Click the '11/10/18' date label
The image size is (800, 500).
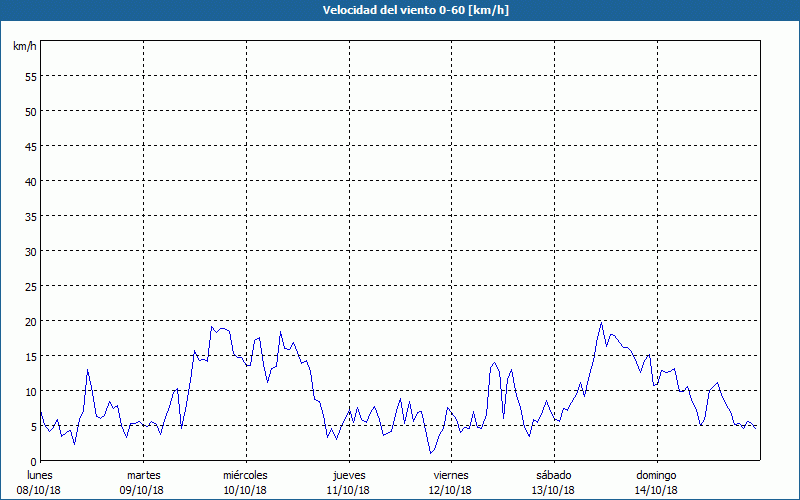click(x=348, y=490)
